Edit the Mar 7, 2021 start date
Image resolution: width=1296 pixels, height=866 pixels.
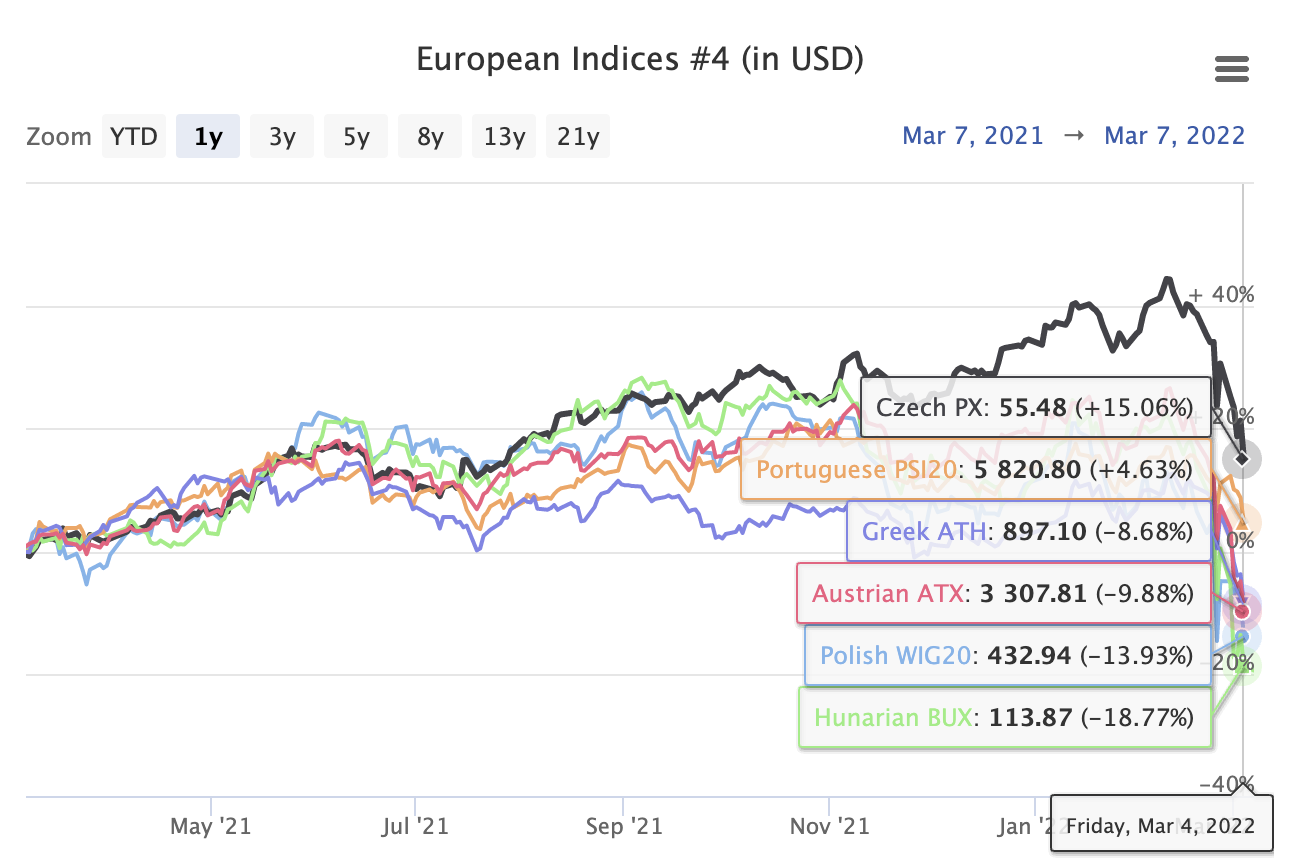click(x=972, y=136)
